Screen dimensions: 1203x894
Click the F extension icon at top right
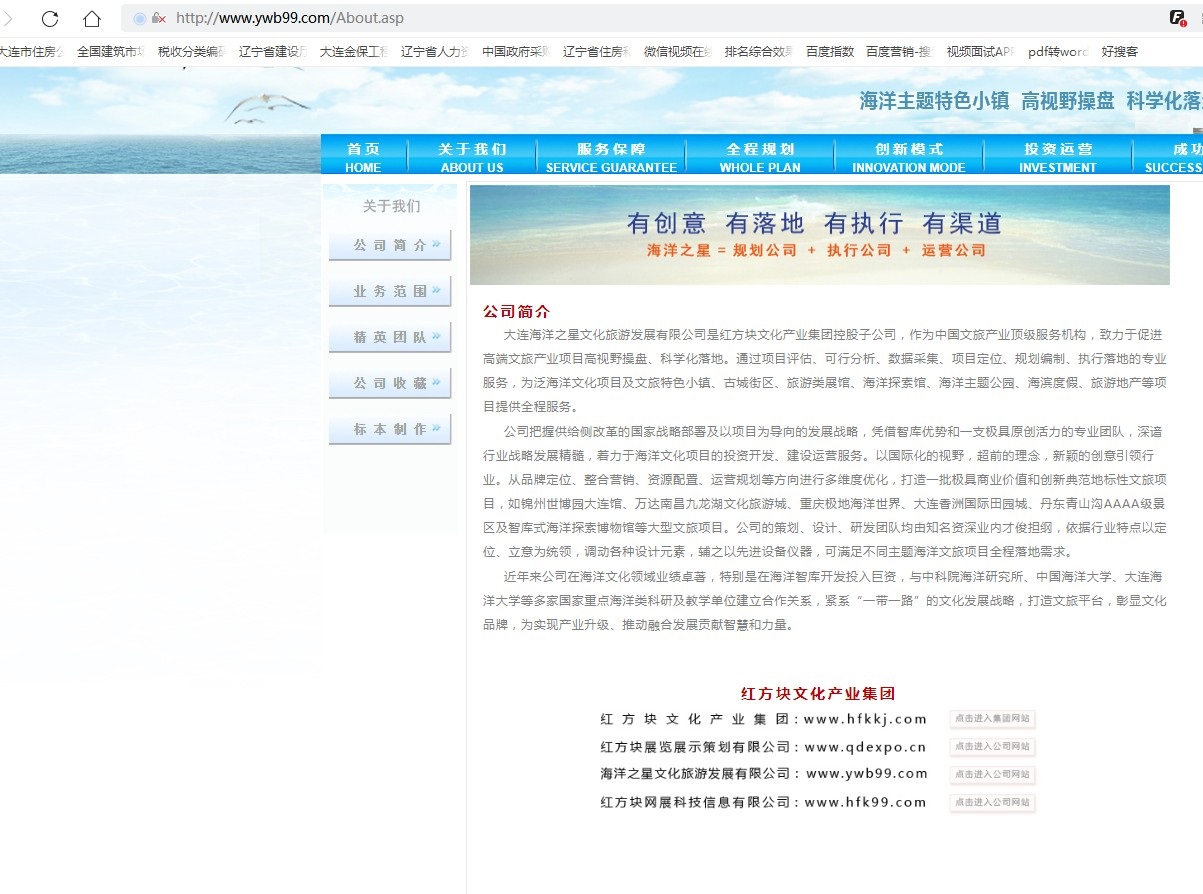1178,17
